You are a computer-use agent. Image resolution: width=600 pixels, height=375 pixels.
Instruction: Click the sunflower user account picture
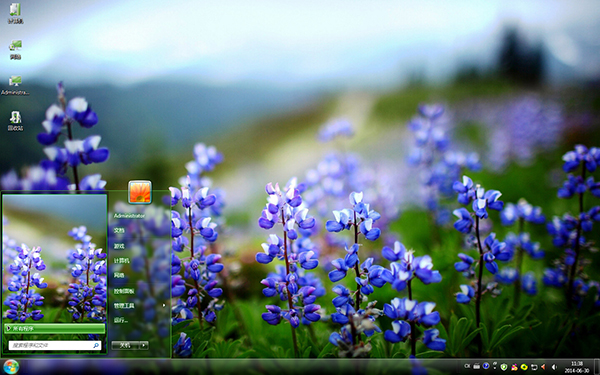point(140,192)
